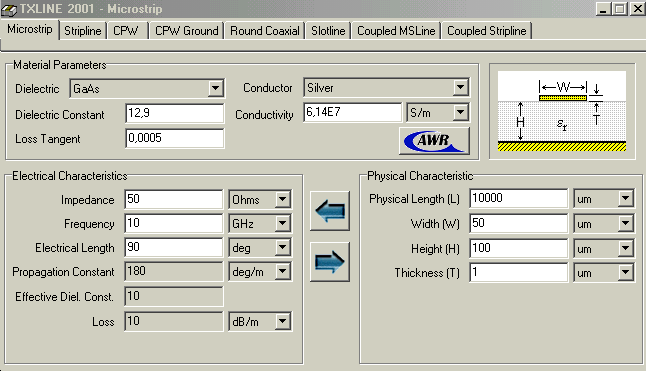Open the Electrical Length deg unit dropdown

coord(282,247)
